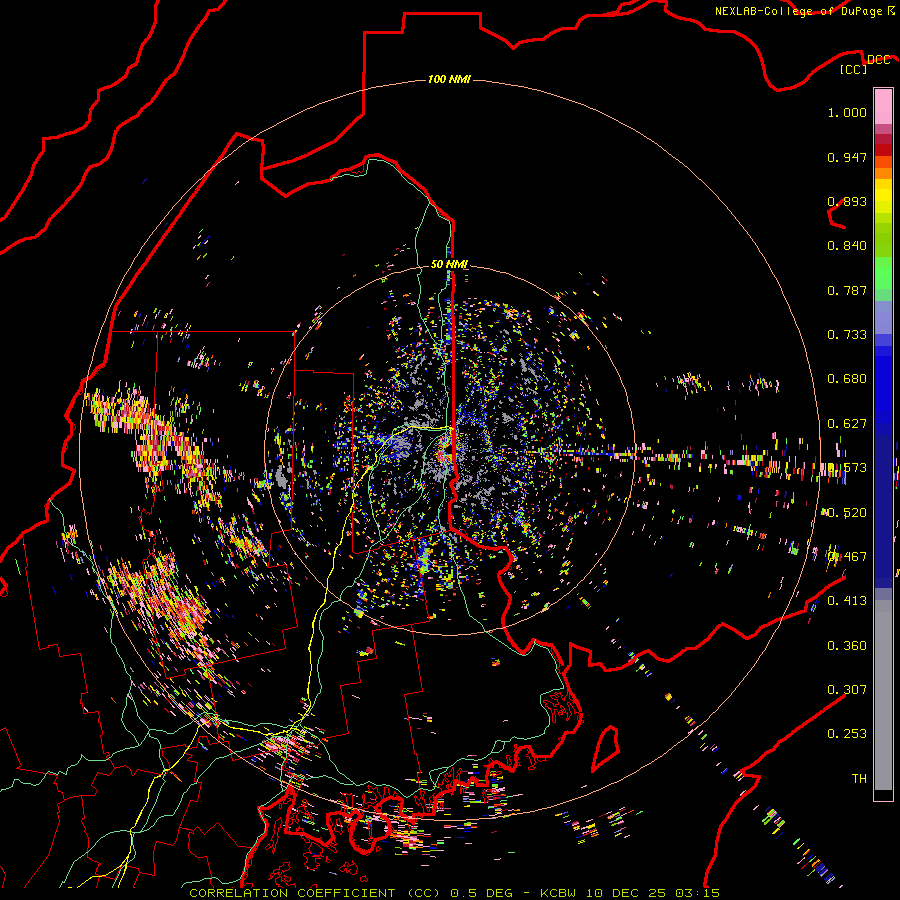Click the 1.000 value on the color scale

tap(847, 112)
